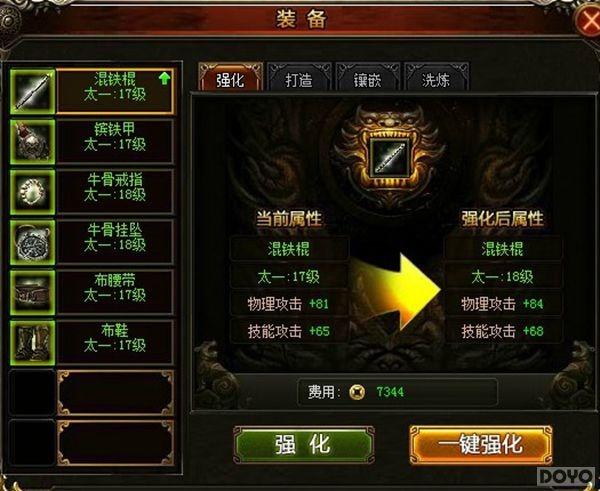The height and width of the screenshot is (491, 600).
Task: Click the green upgrade arrow on 混铁棍
Action: coord(164,78)
